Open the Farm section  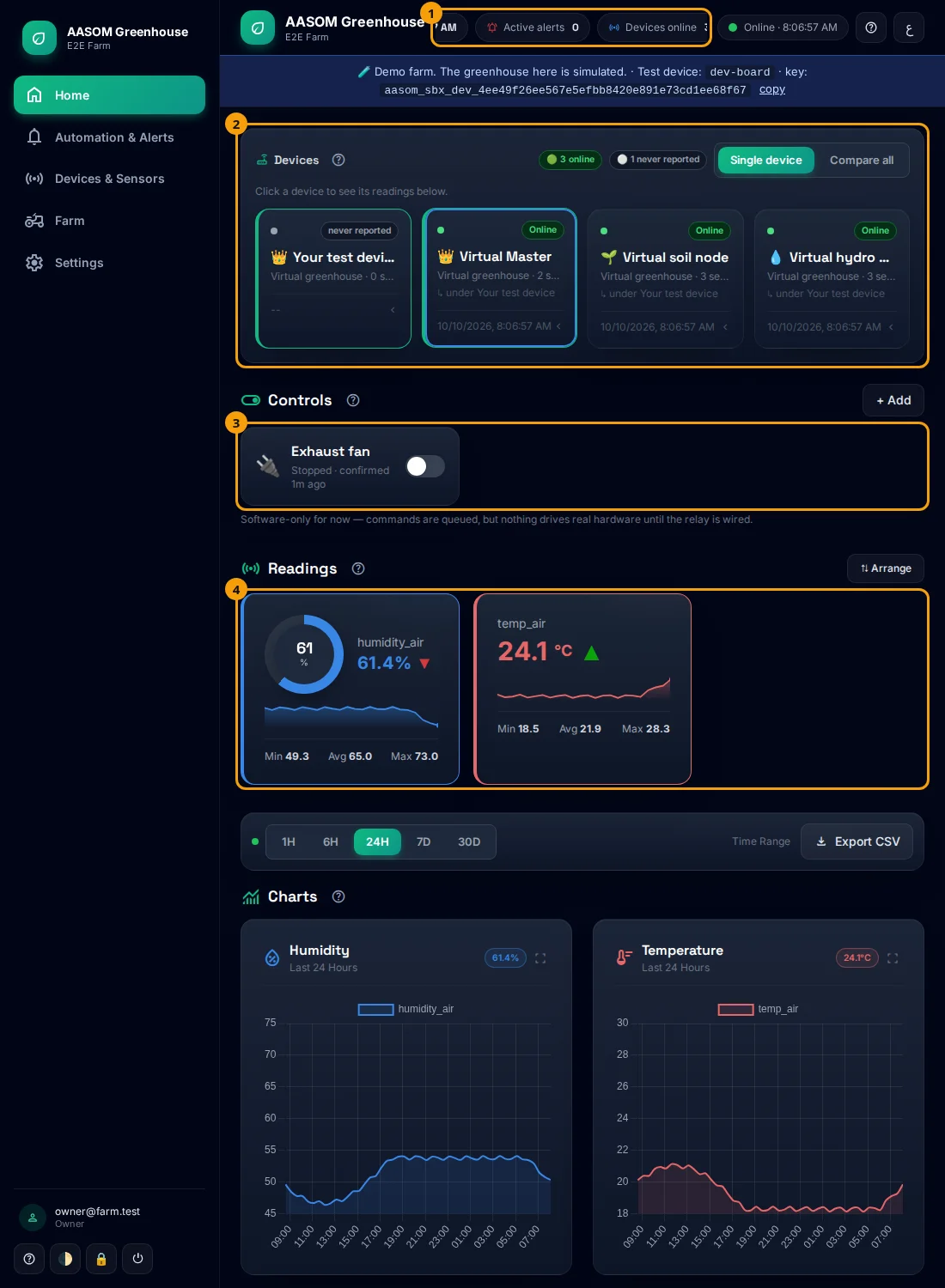click(x=109, y=221)
